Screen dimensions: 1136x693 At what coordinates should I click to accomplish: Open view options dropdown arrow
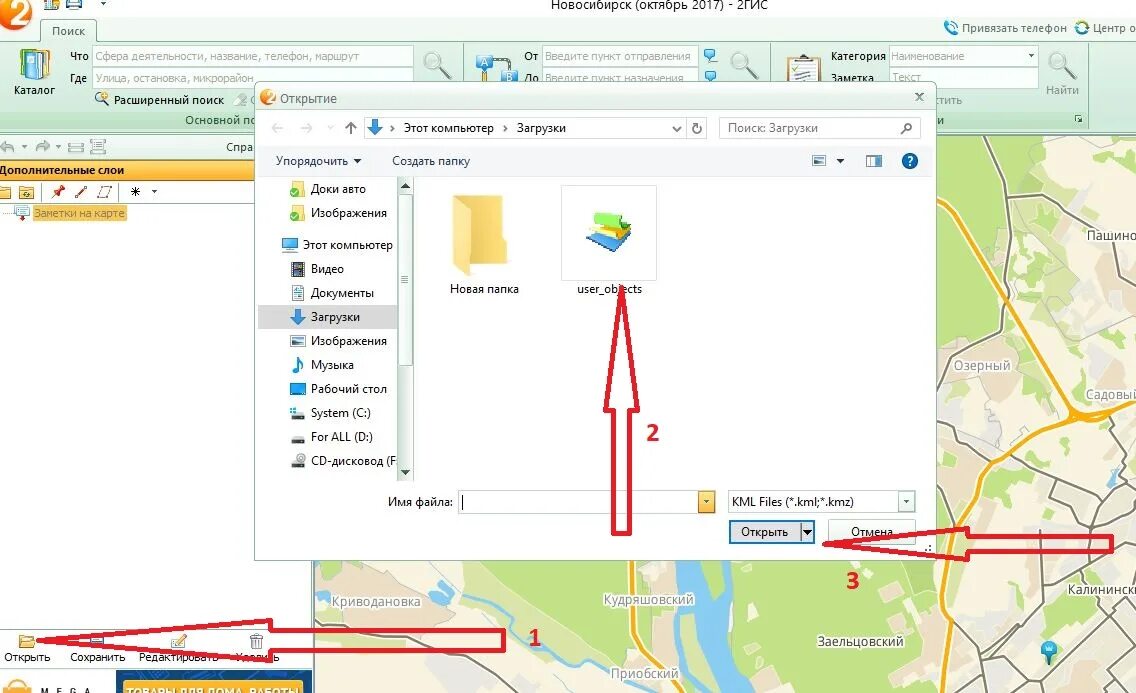840,161
